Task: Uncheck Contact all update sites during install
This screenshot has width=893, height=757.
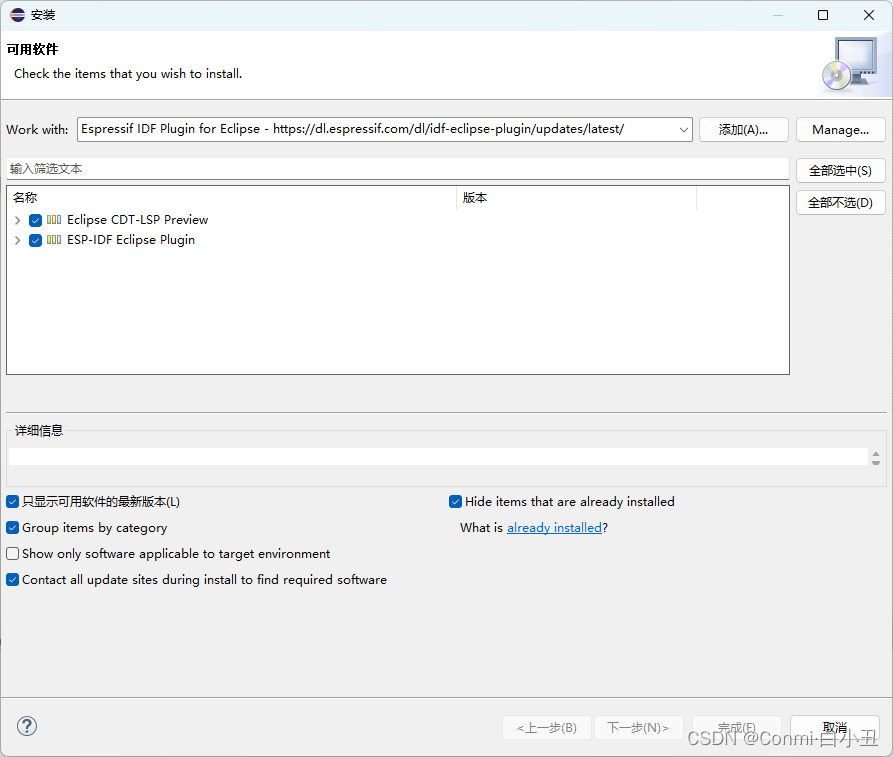Action: coord(11,579)
